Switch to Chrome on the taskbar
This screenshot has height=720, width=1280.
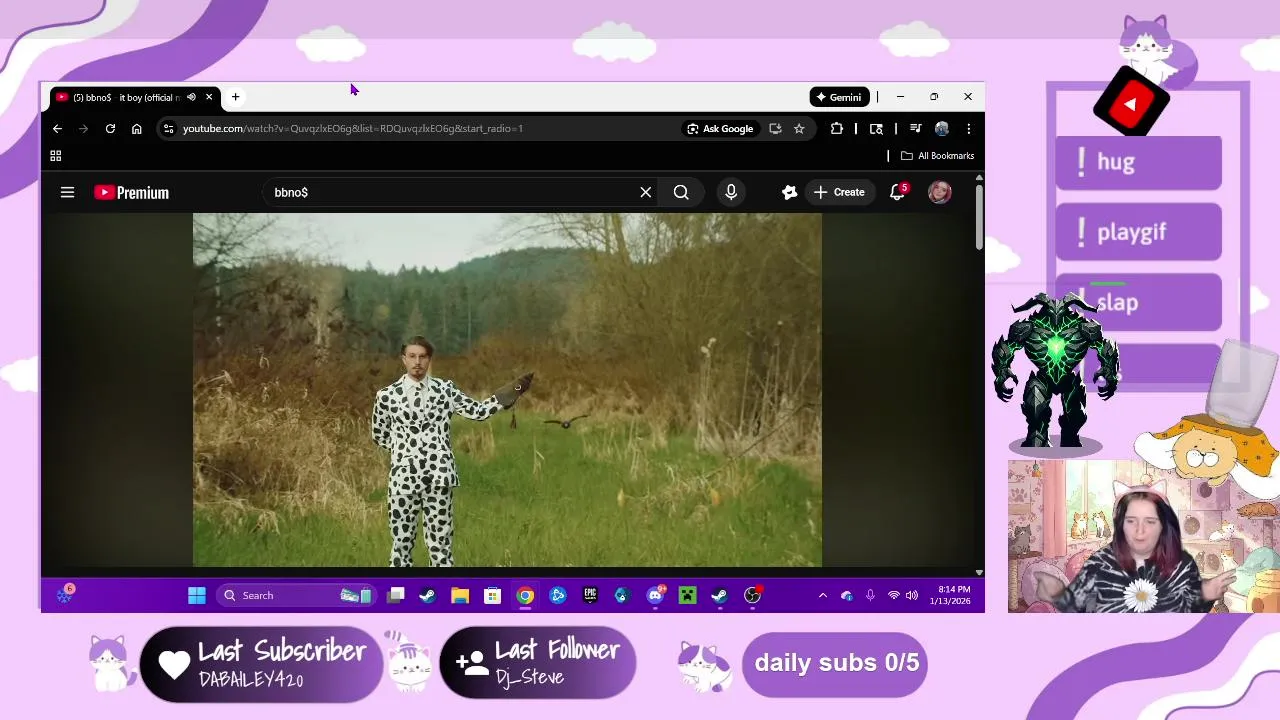(x=525, y=595)
